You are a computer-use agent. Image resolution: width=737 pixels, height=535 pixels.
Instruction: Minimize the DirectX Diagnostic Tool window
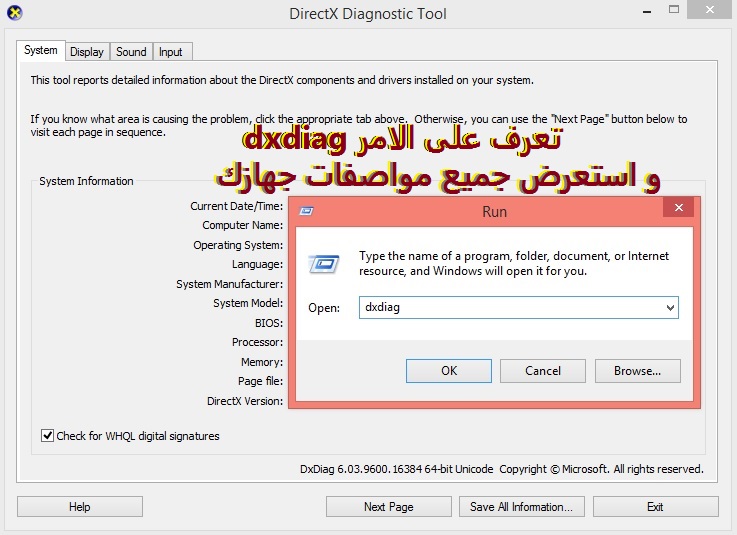tap(647, 11)
